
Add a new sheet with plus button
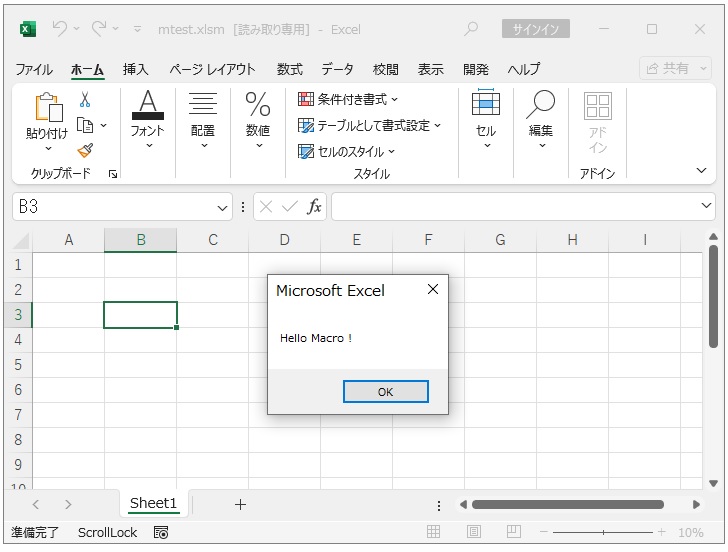(x=240, y=504)
